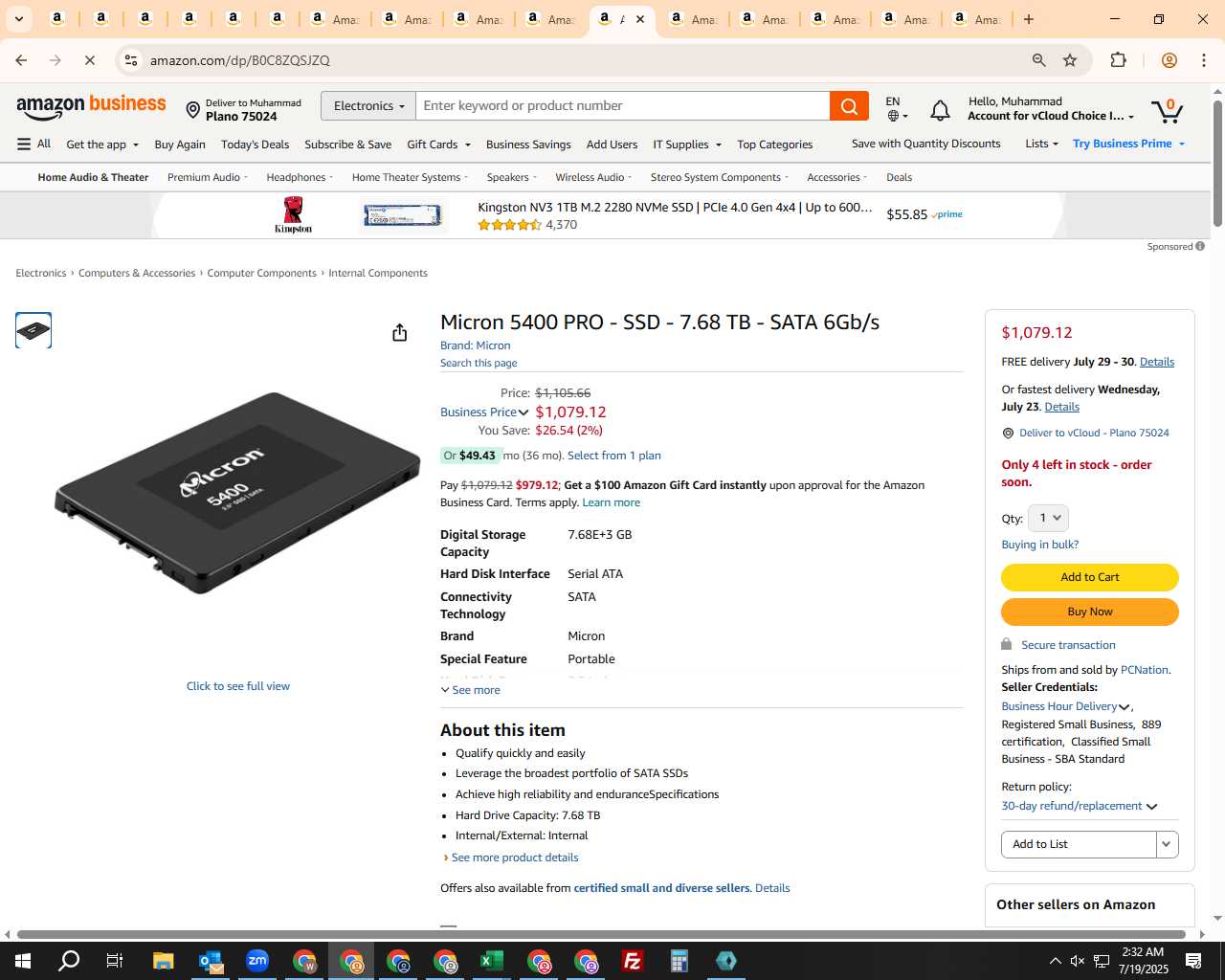Screen dimensions: 1225x980
Task: Open Windows search from taskbar
Action: pyautogui.click(x=69, y=961)
